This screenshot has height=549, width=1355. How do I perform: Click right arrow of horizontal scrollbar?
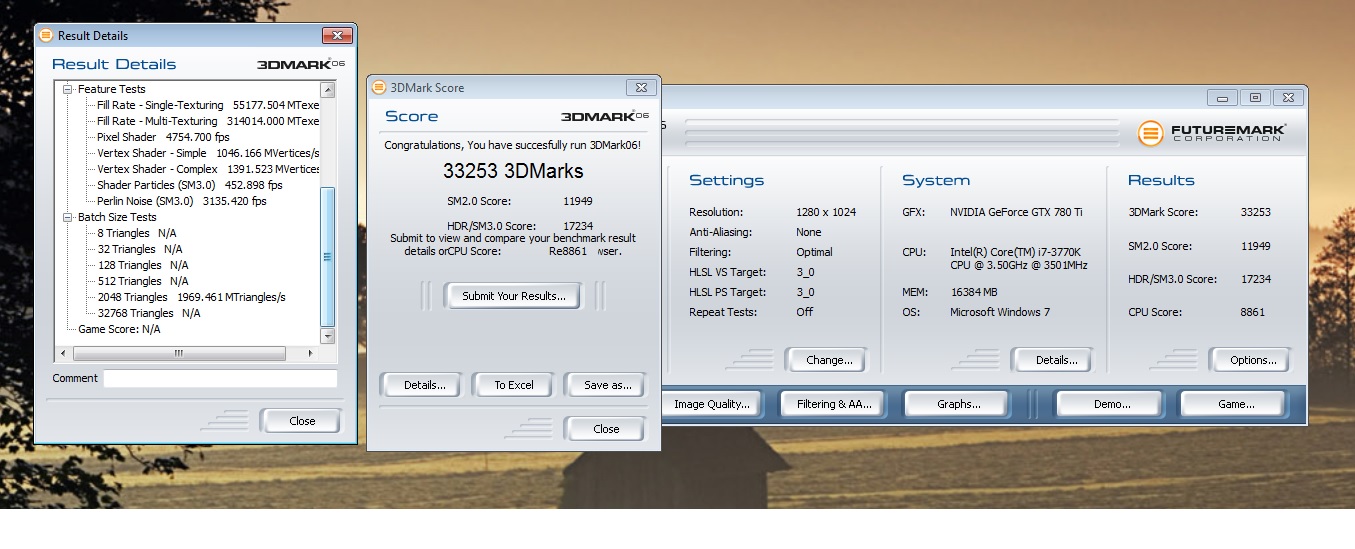coord(311,353)
